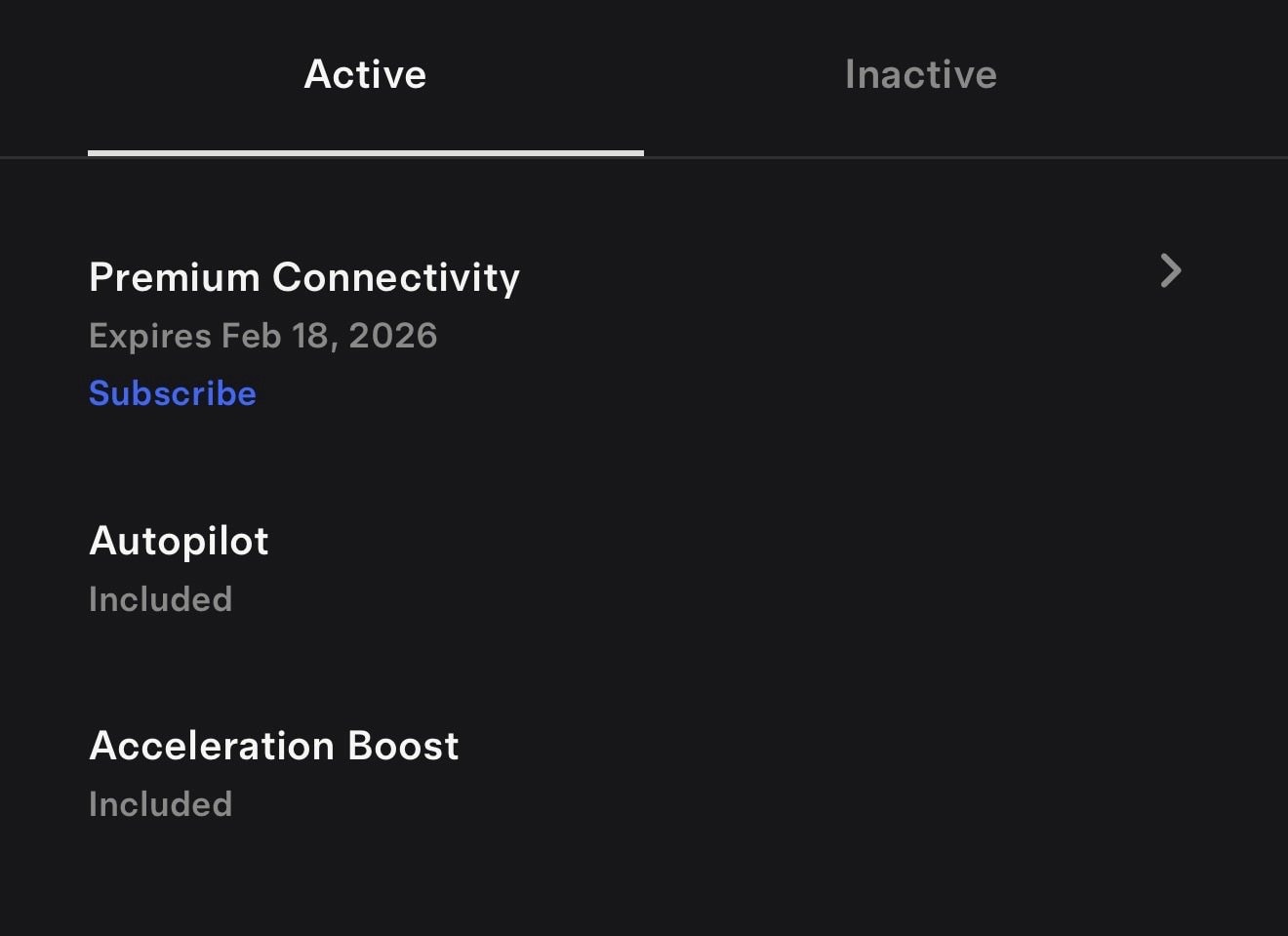Select the Premium Connectivity heading

[304, 277]
